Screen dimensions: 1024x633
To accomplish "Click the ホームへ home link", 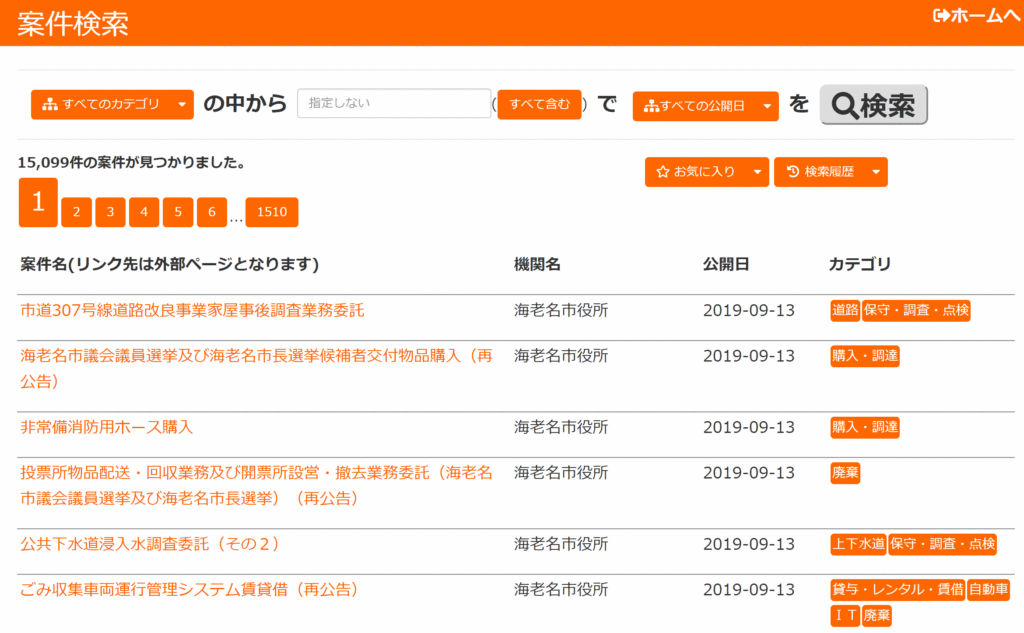I will click(975, 15).
